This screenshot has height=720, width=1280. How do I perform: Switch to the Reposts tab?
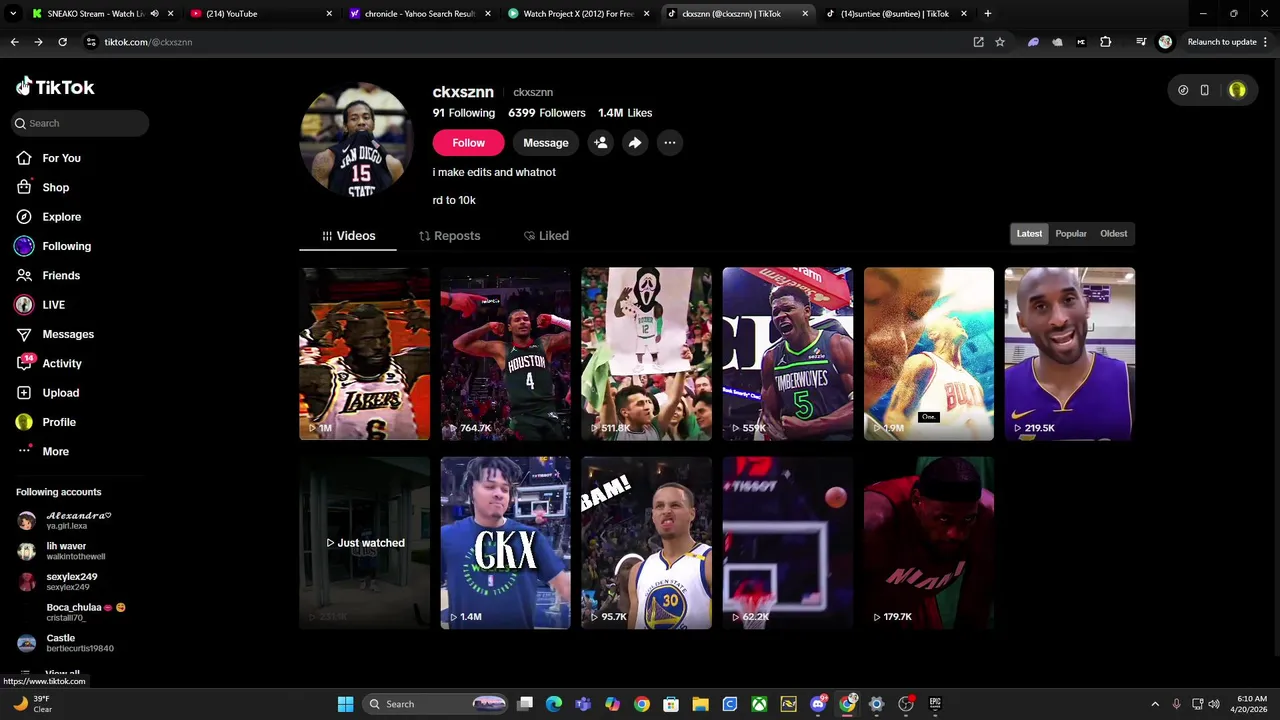(449, 236)
